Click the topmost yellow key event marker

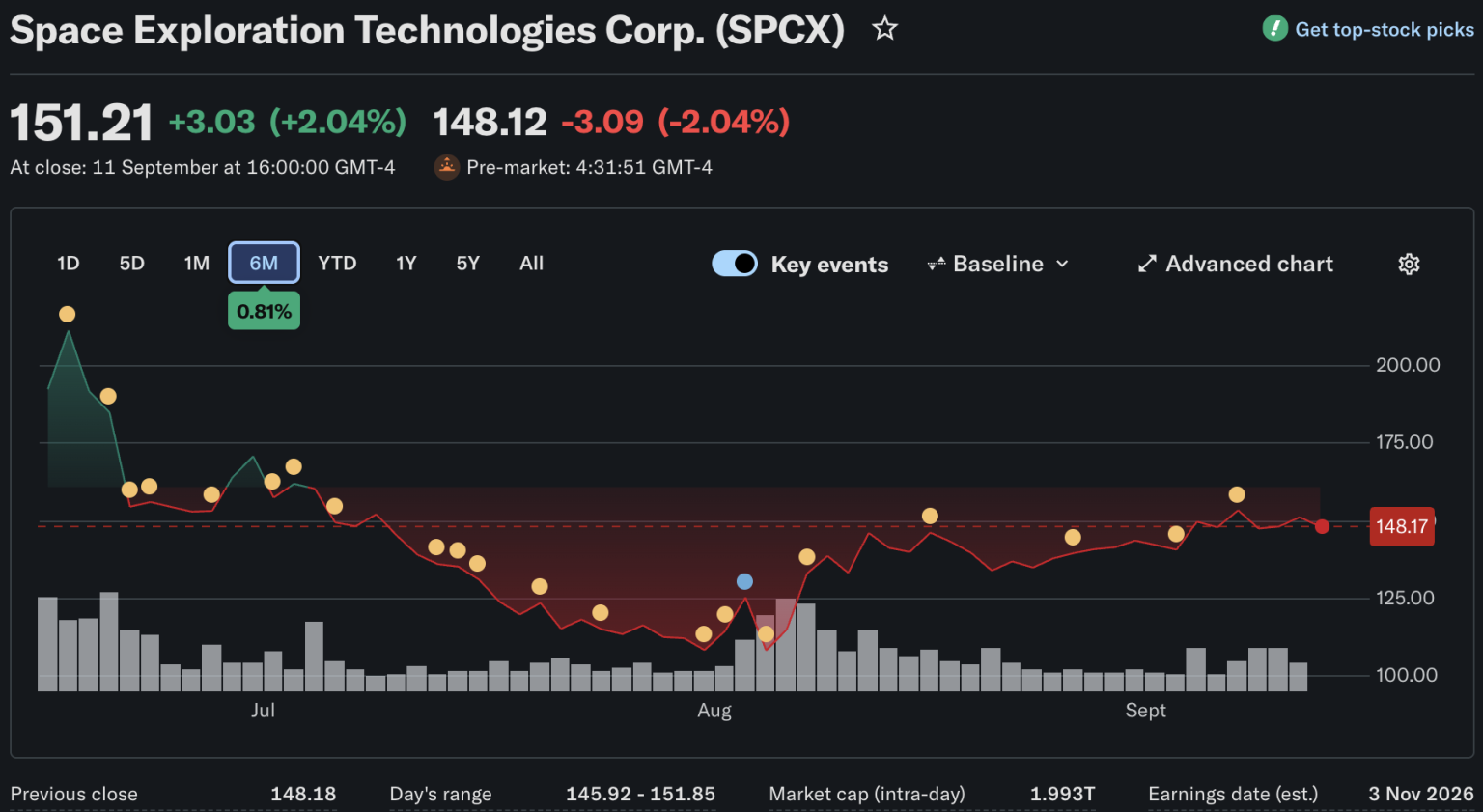click(67, 314)
